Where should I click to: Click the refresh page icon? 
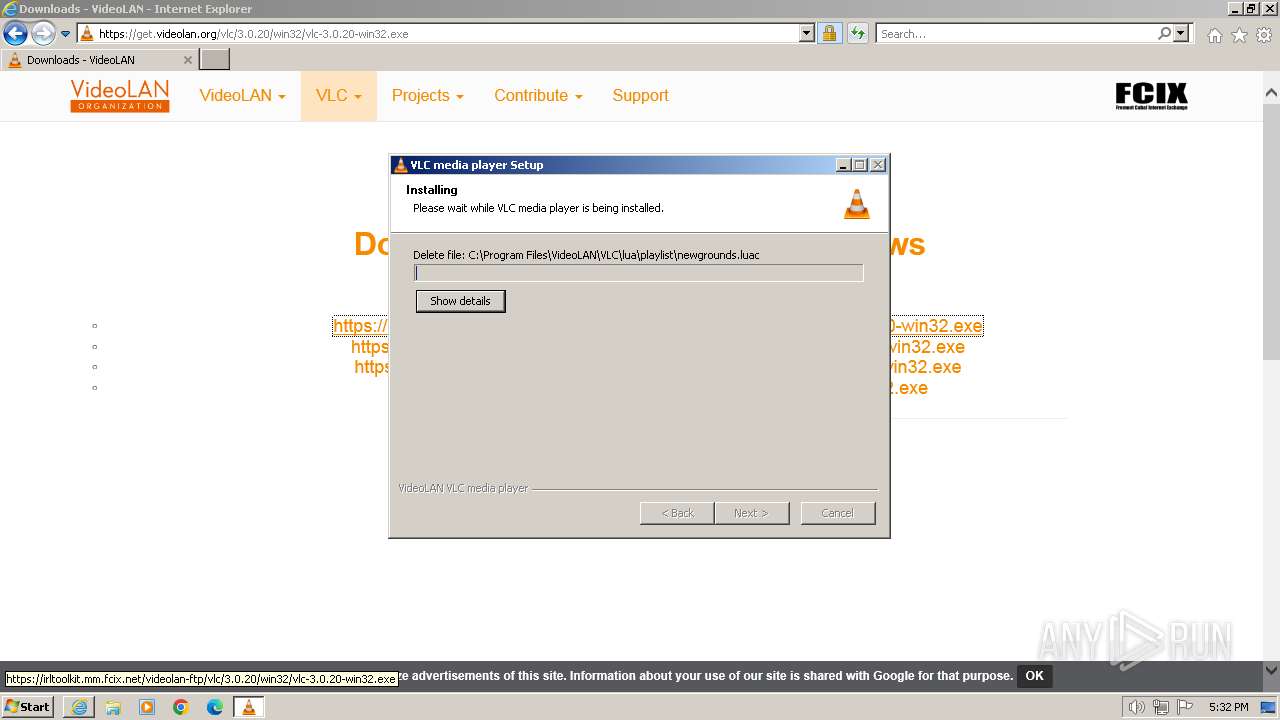coord(857,34)
